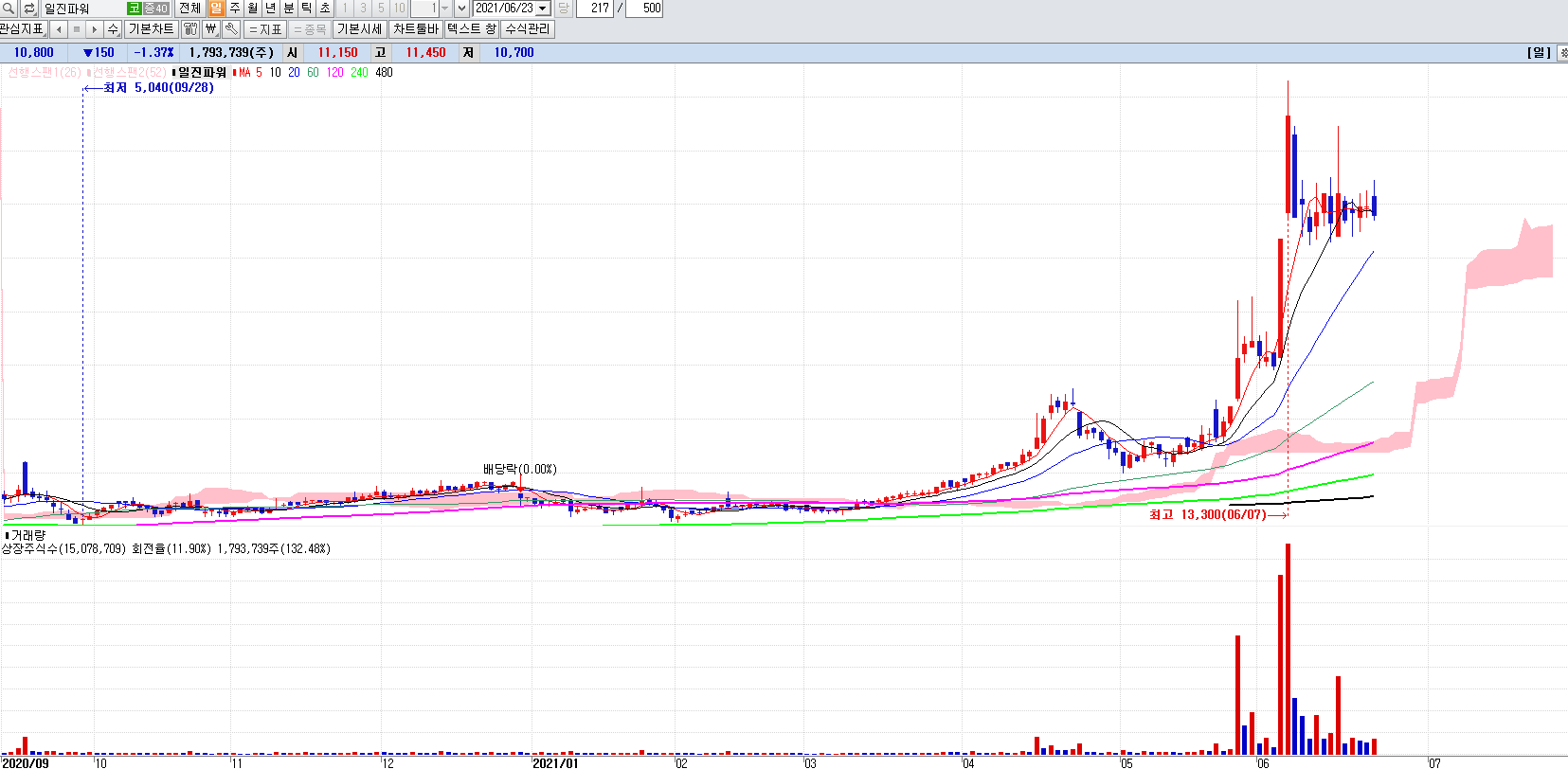Click the 일진파워 series legend label
Screen dimensions: 1568x769
point(200,73)
